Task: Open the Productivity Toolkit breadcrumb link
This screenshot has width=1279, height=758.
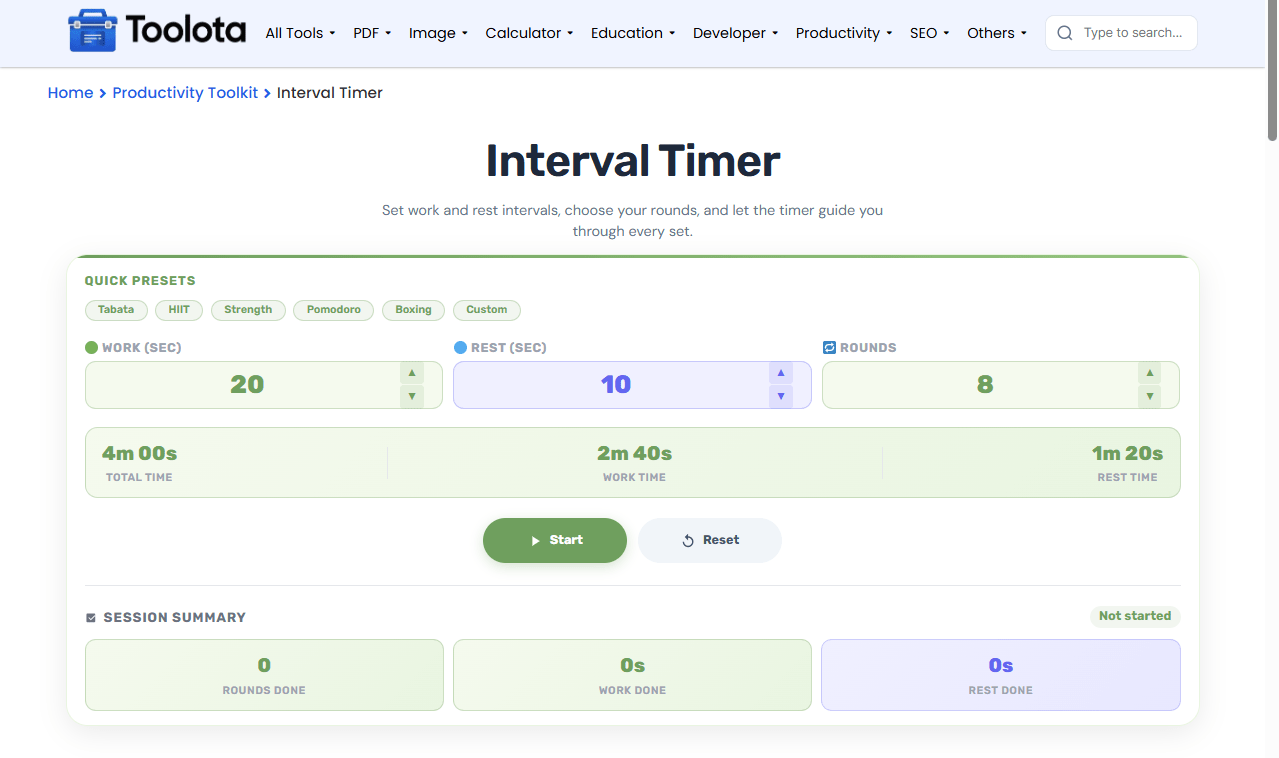Action: point(185,93)
